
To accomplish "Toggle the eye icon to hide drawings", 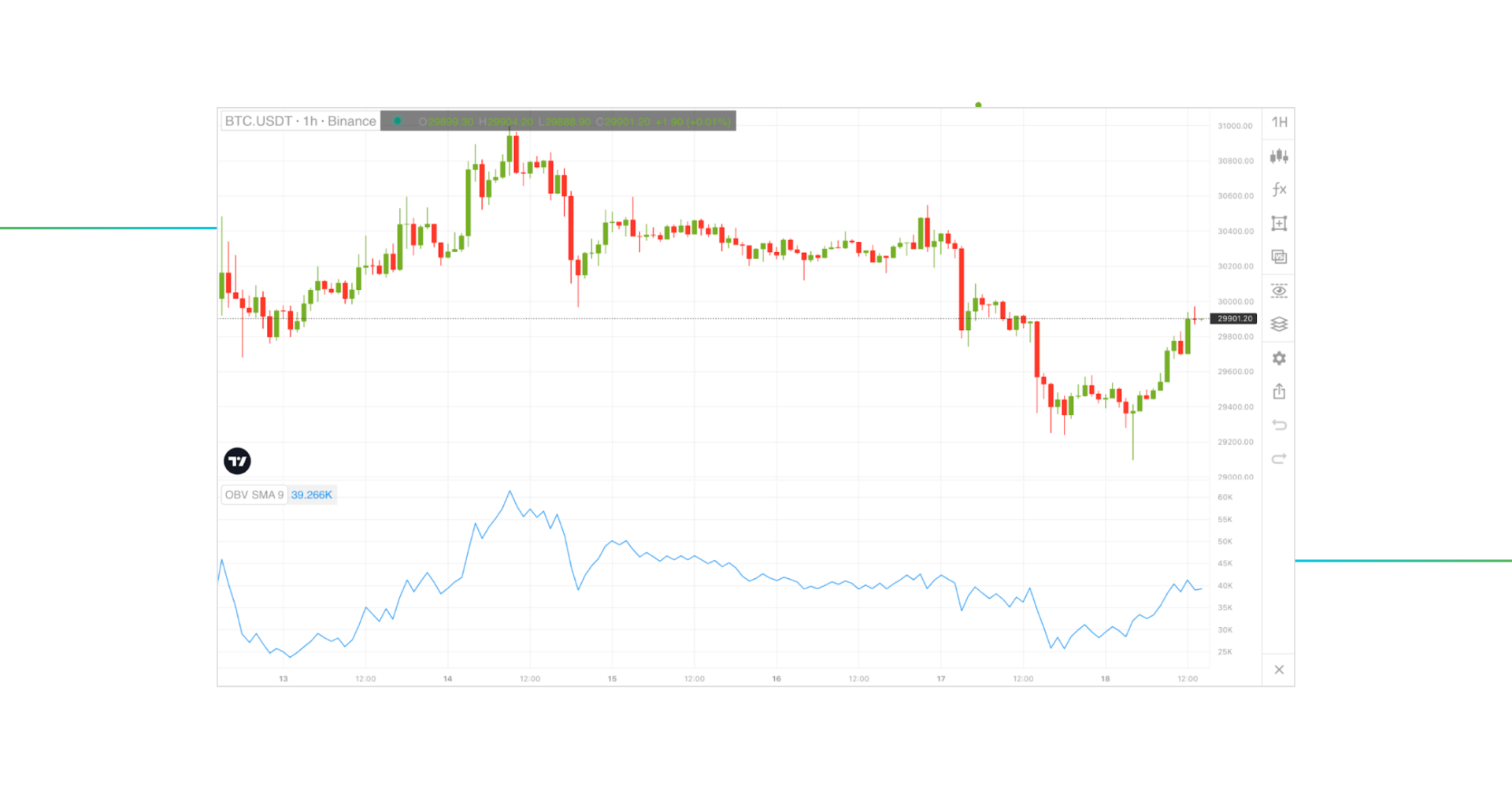I will tap(1279, 291).
